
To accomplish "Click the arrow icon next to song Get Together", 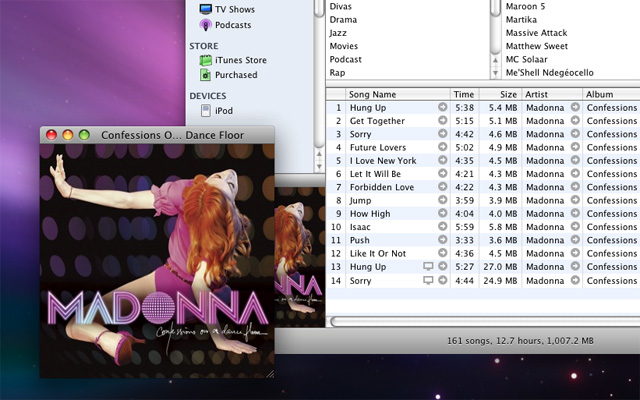I will 443,120.
